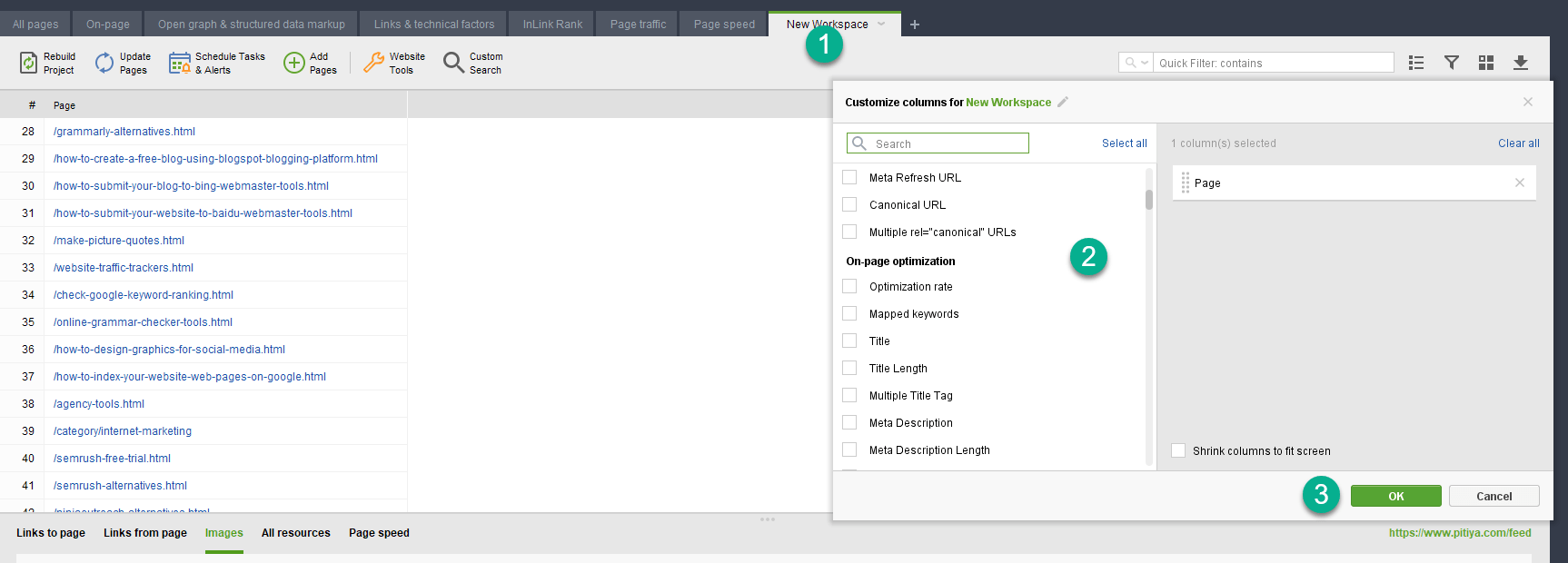Click the Cancel button

(x=1494, y=496)
